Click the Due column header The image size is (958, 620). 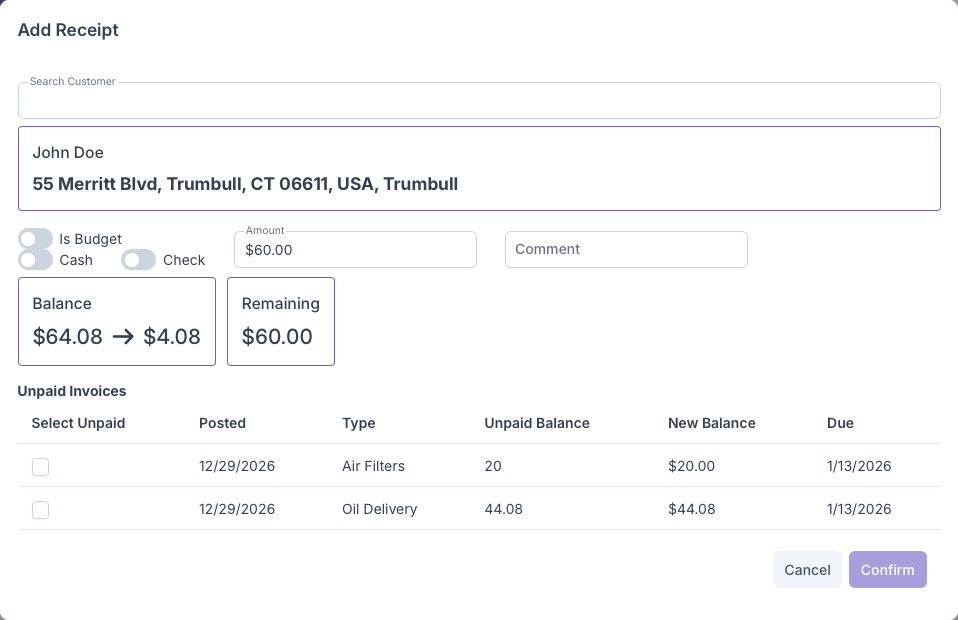[840, 423]
